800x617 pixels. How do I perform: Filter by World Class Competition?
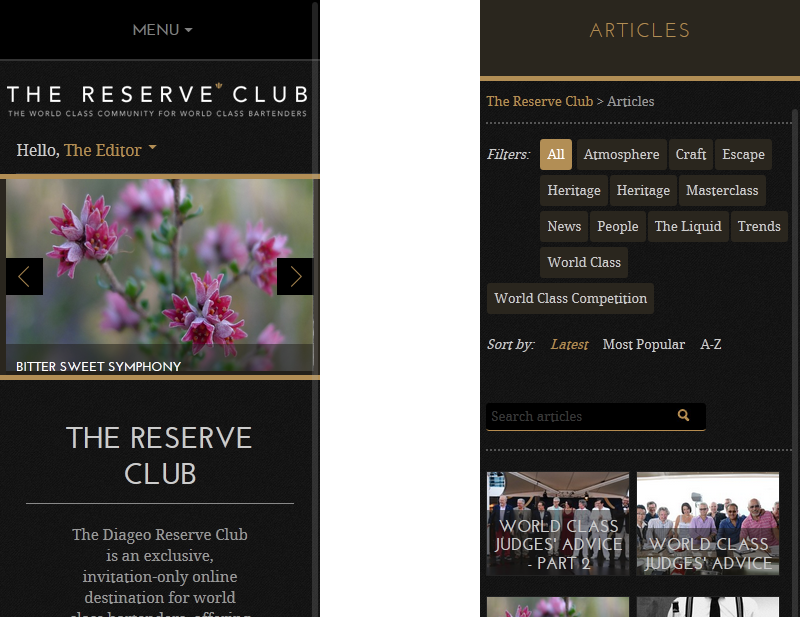(570, 298)
